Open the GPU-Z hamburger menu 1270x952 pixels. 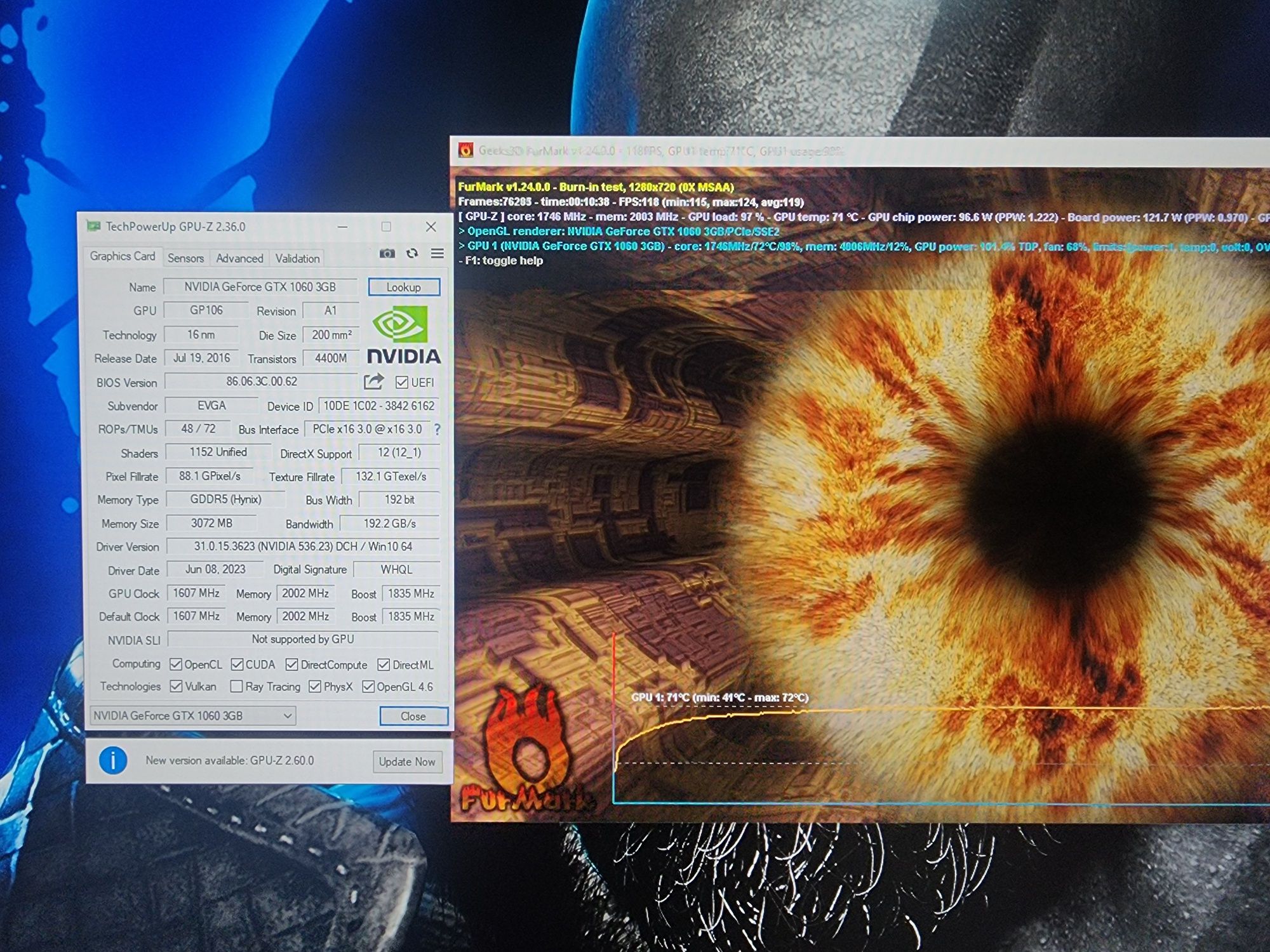pyautogui.click(x=438, y=253)
